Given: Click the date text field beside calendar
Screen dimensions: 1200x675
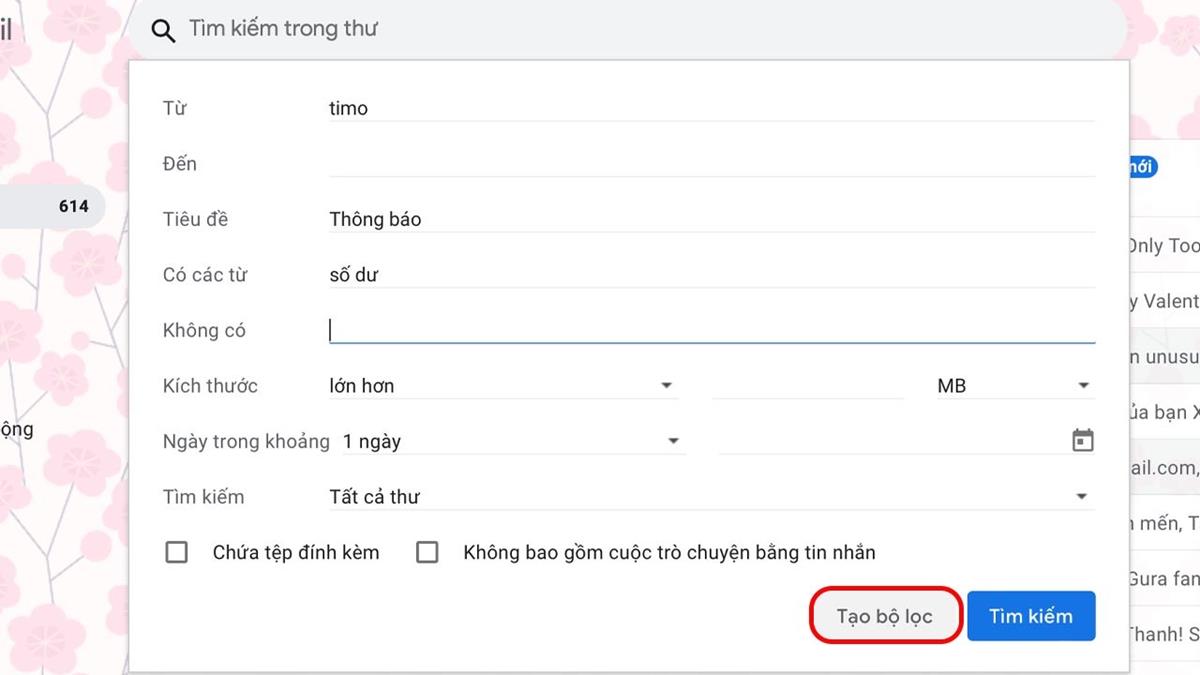Looking at the screenshot, I should (890, 441).
